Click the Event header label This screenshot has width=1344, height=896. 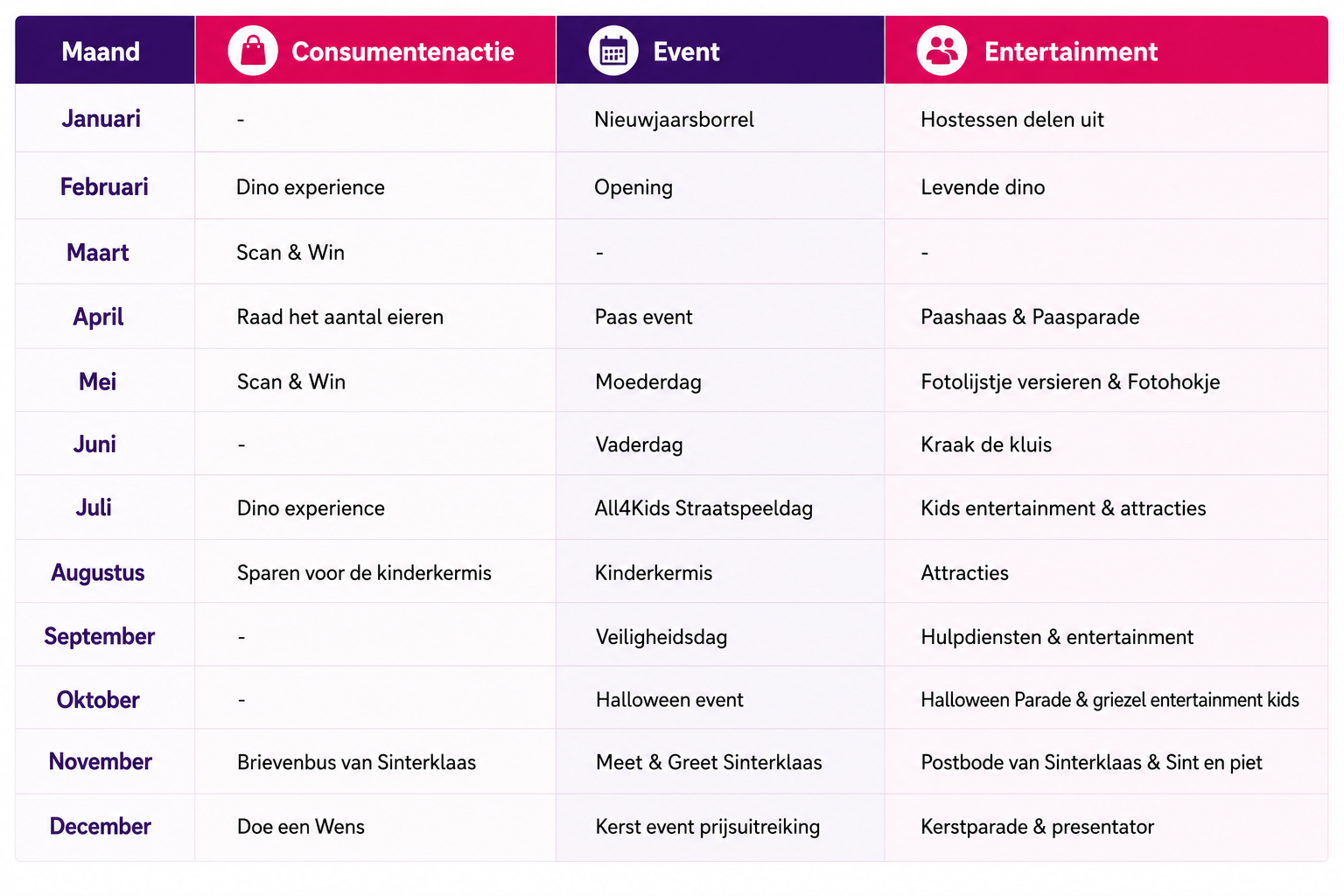pyautogui.click(x=686, y=52)
